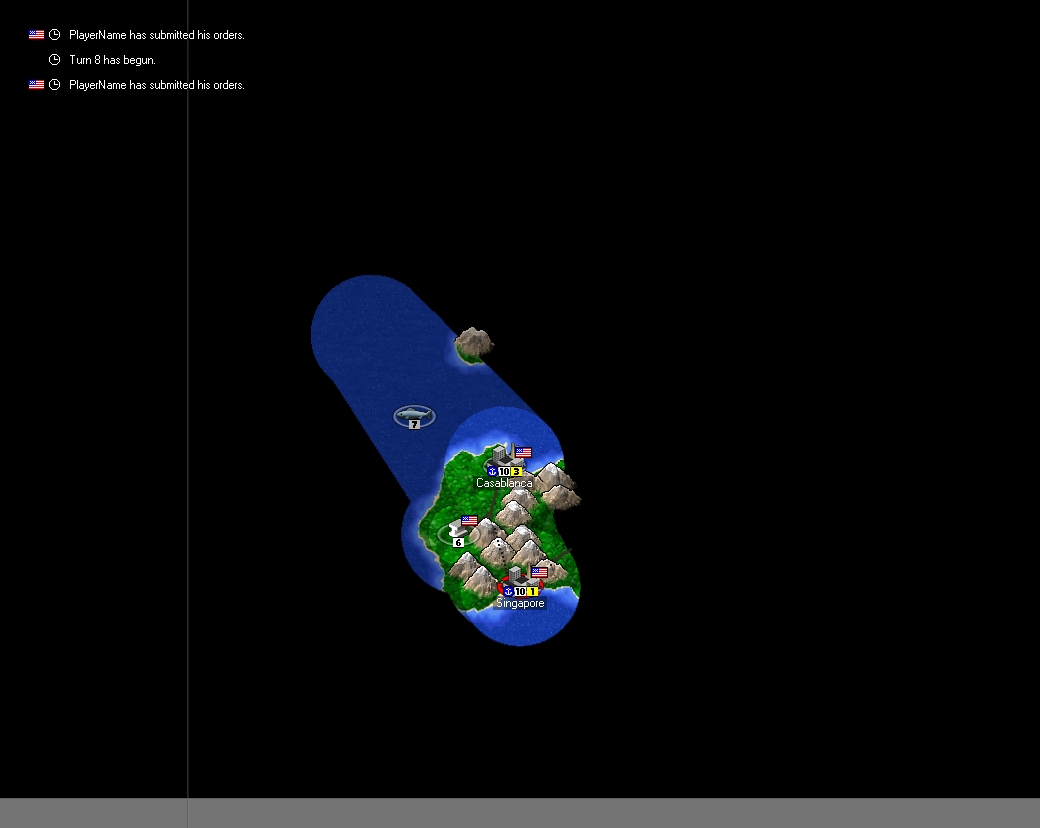The image size is (1040, 828).
Task: Click the Casablanca city name label
Action: click(504, 483)
